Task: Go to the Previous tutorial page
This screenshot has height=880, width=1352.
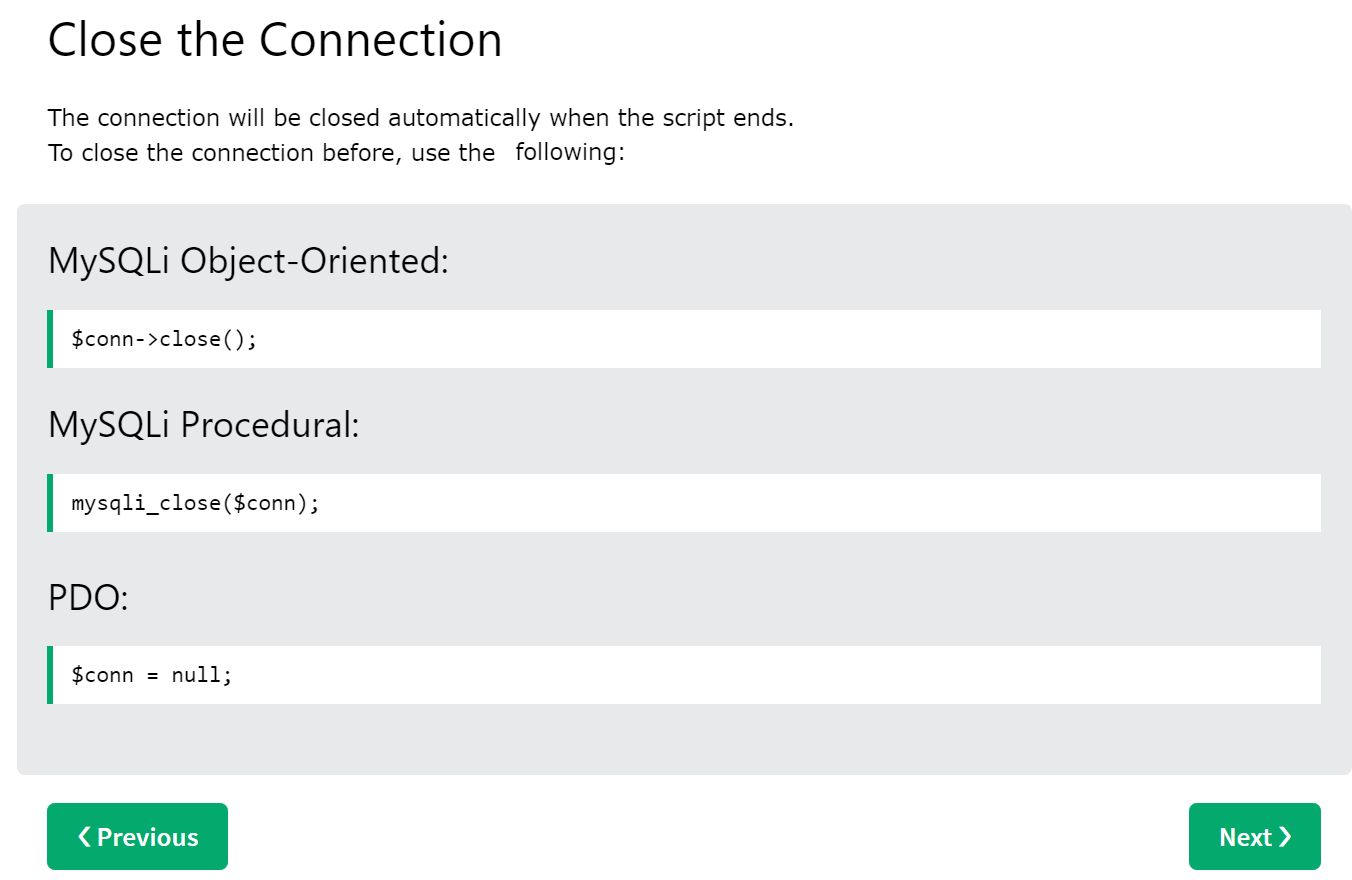Action: point(137,837)
